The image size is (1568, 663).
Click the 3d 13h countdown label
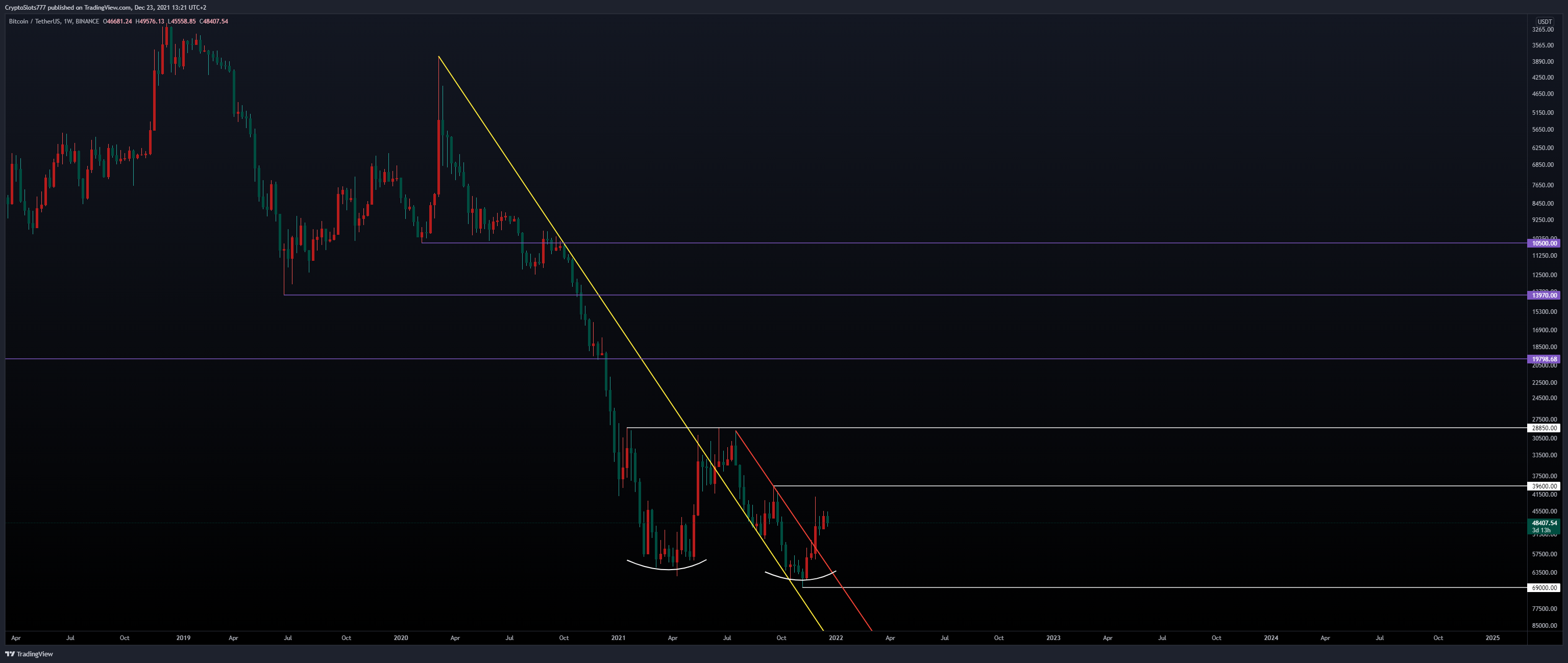(x=1540, y=530)
